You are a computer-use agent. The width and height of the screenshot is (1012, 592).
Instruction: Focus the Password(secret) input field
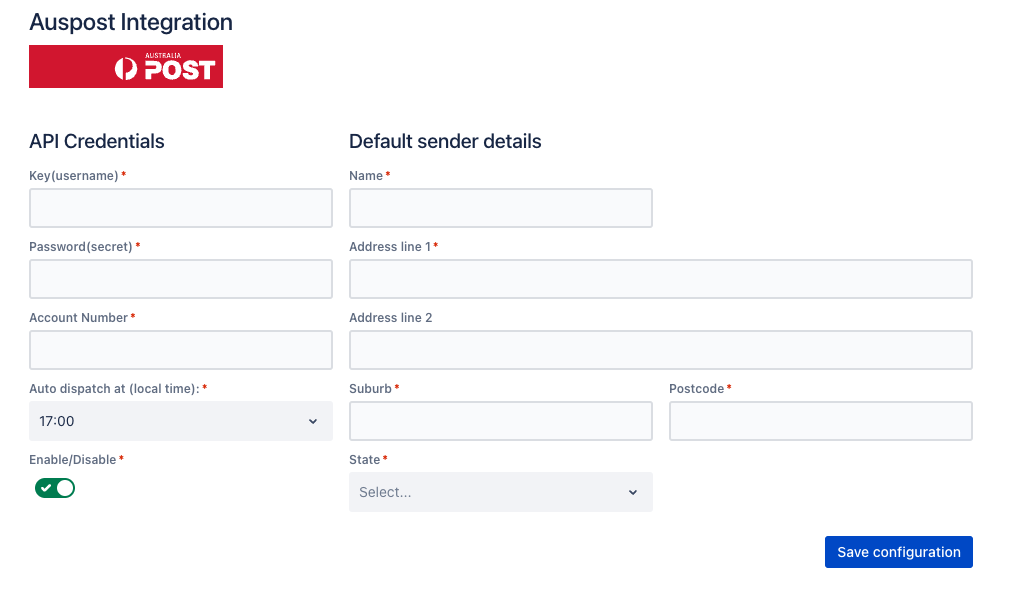click(x=181, y=279)
